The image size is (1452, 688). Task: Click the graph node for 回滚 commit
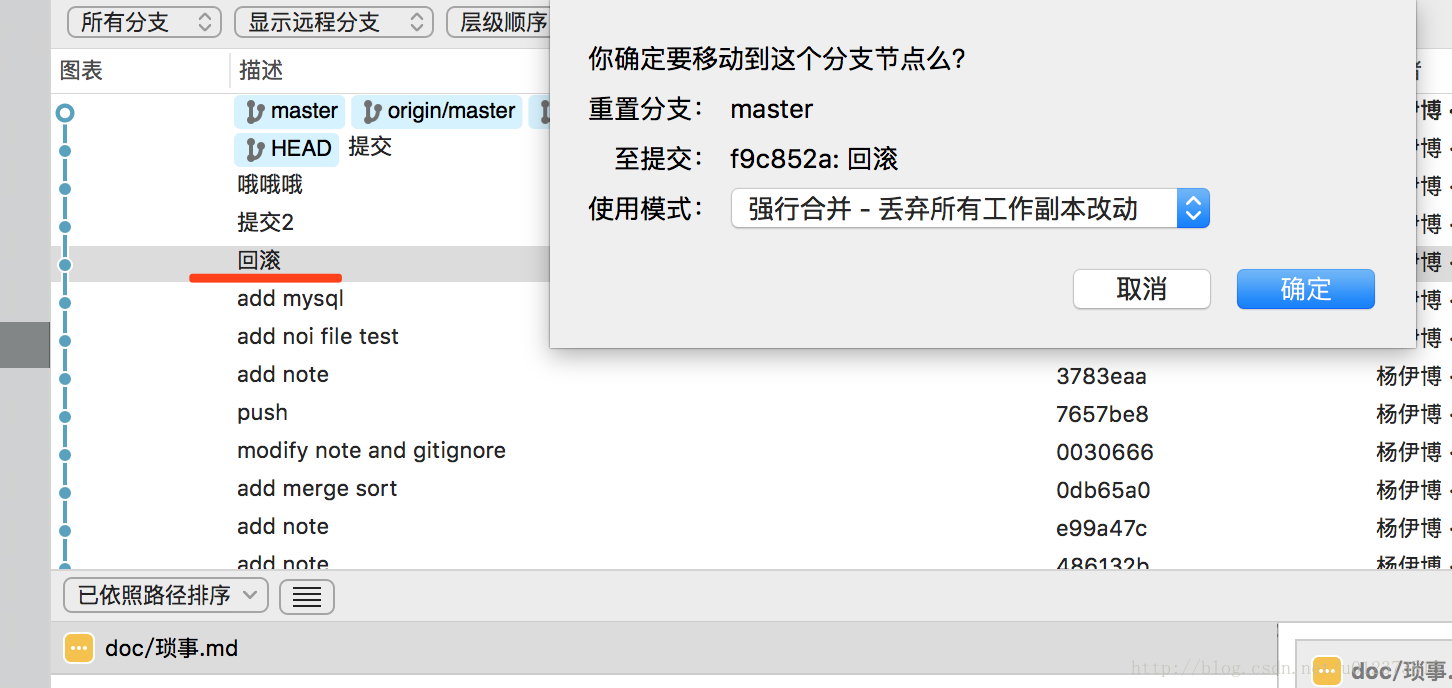65,264
